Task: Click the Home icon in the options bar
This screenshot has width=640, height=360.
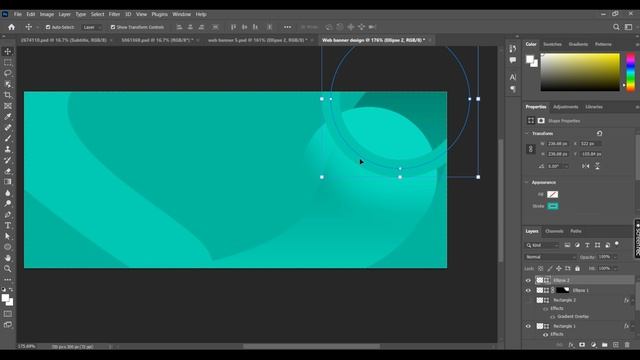Action: click(11, 27)
